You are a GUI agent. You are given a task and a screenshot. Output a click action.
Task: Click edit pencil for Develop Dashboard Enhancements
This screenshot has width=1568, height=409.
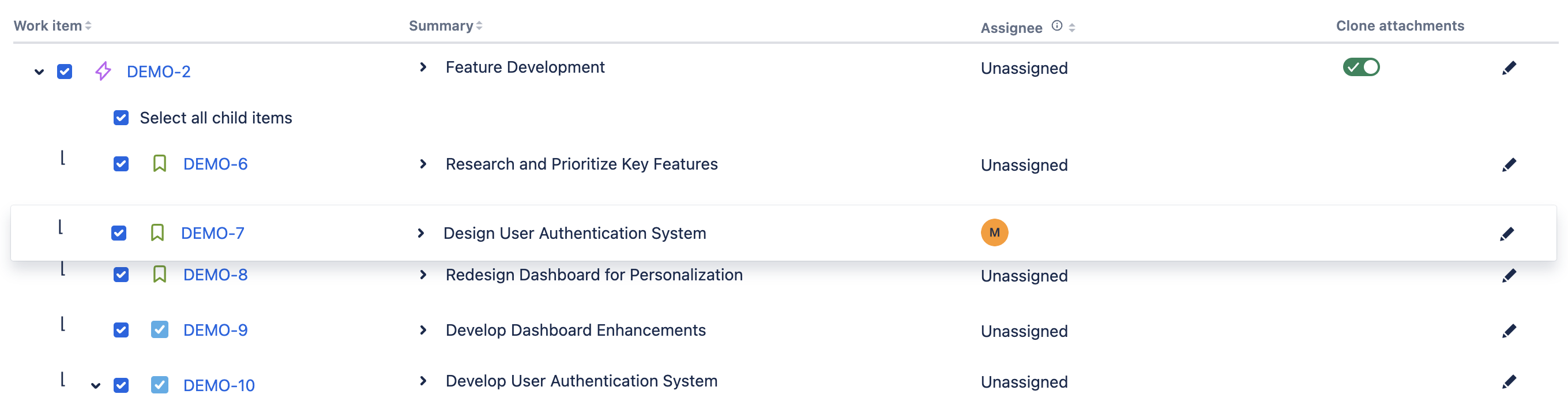(x=1509, y=331)
